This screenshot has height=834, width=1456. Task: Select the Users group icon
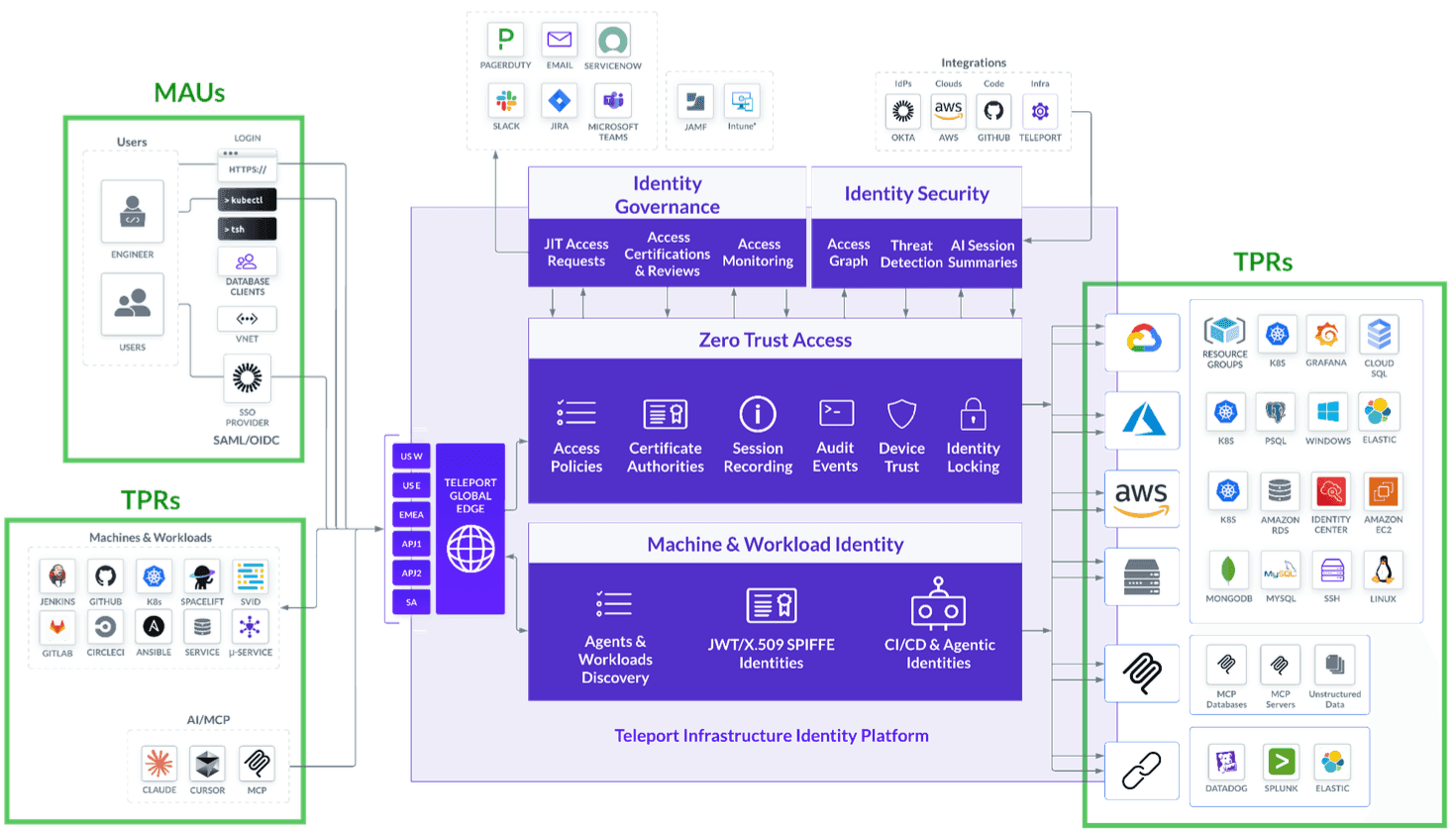click(x=132, y=304)
